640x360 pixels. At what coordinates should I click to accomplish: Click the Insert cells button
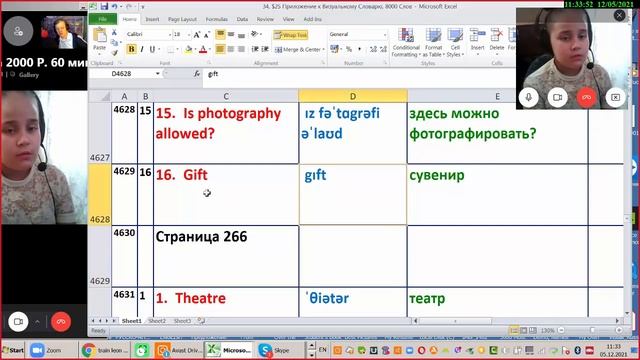(x=477, y=41)
